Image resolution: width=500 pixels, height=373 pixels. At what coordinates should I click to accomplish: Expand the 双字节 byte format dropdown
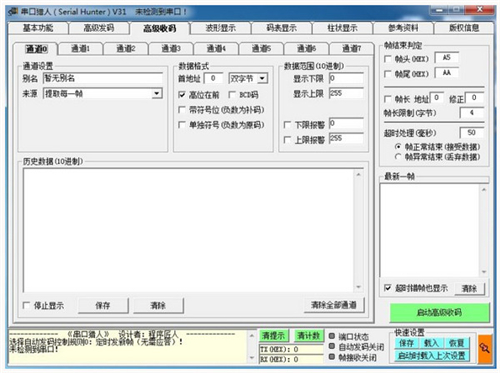262,79
